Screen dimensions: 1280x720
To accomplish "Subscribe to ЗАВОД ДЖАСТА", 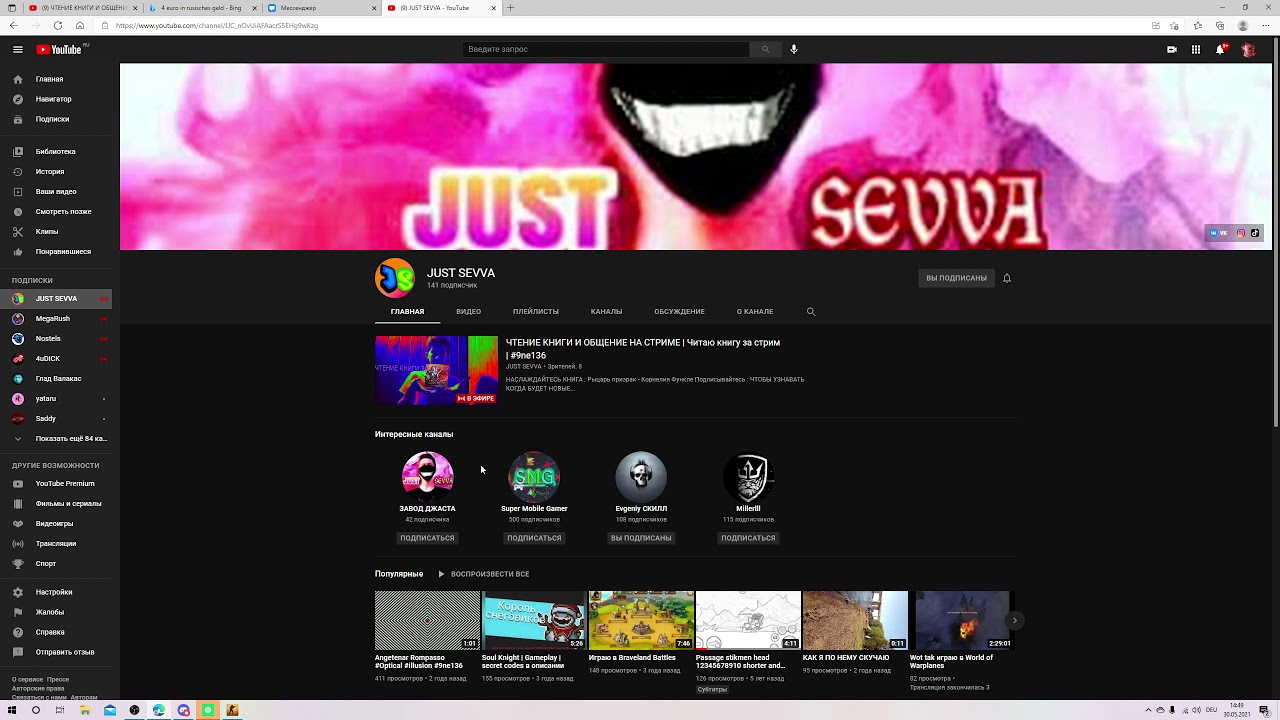I will pos(427,538).
